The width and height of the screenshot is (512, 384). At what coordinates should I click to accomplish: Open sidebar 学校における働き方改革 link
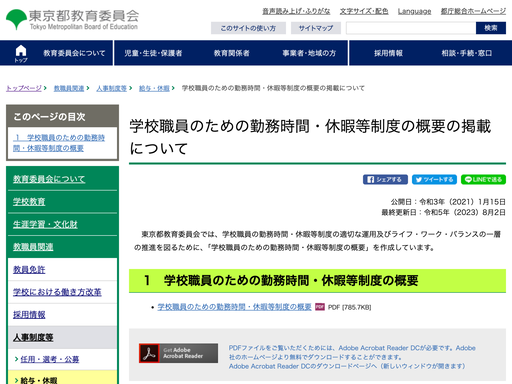click(57, 292)
